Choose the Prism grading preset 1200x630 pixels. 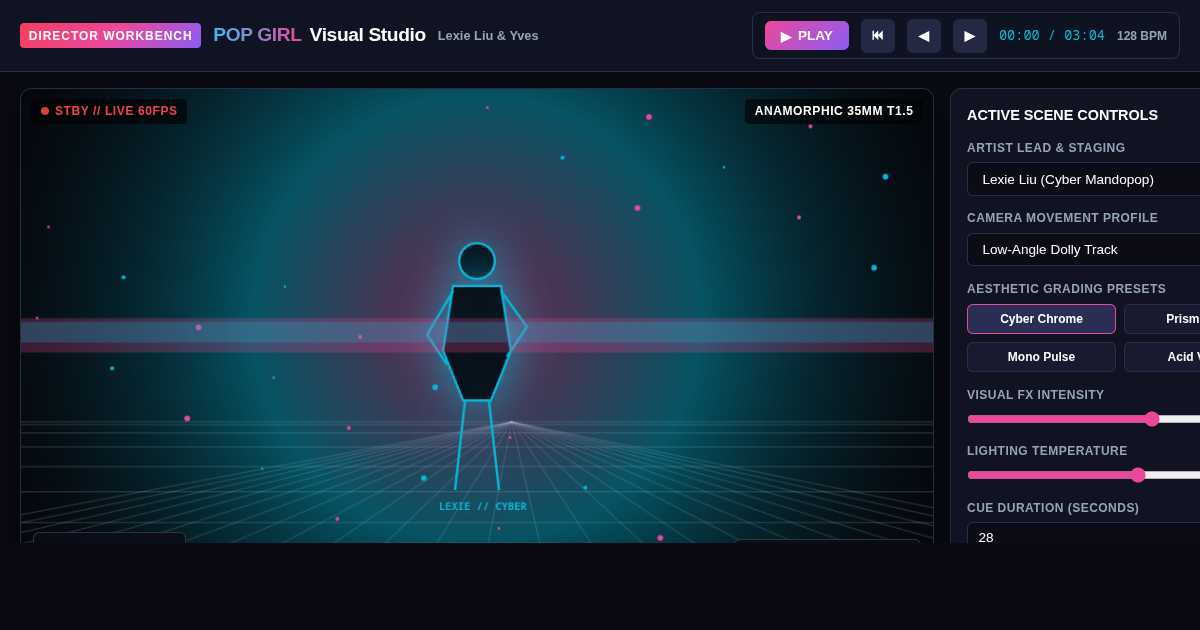[1163, 319]
